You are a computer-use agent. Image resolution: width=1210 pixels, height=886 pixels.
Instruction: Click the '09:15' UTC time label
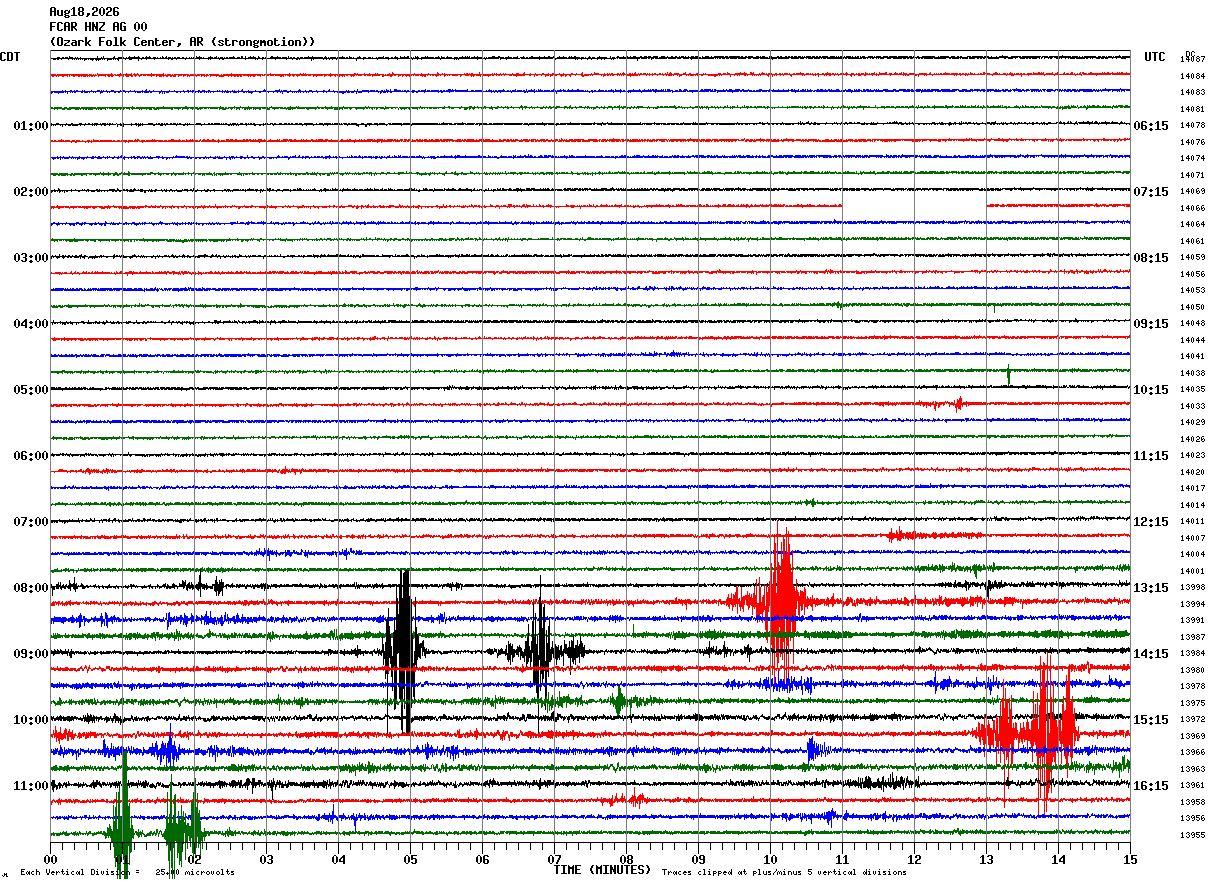[1151, 324]
